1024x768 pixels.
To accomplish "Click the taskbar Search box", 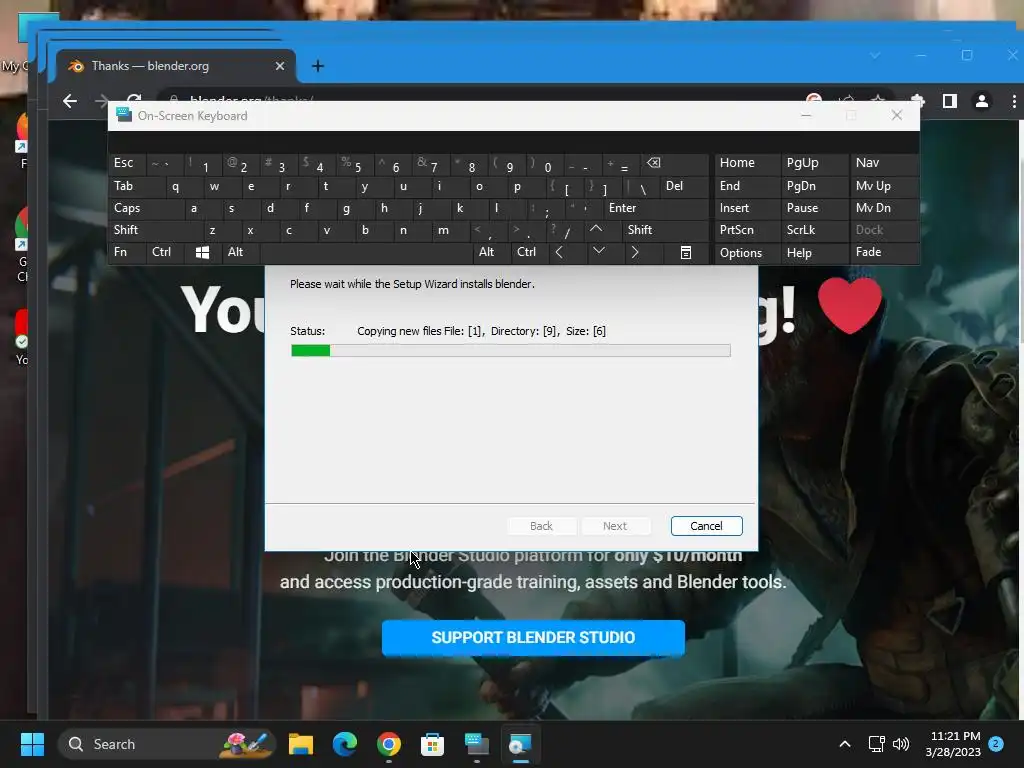I will (167, 744).
